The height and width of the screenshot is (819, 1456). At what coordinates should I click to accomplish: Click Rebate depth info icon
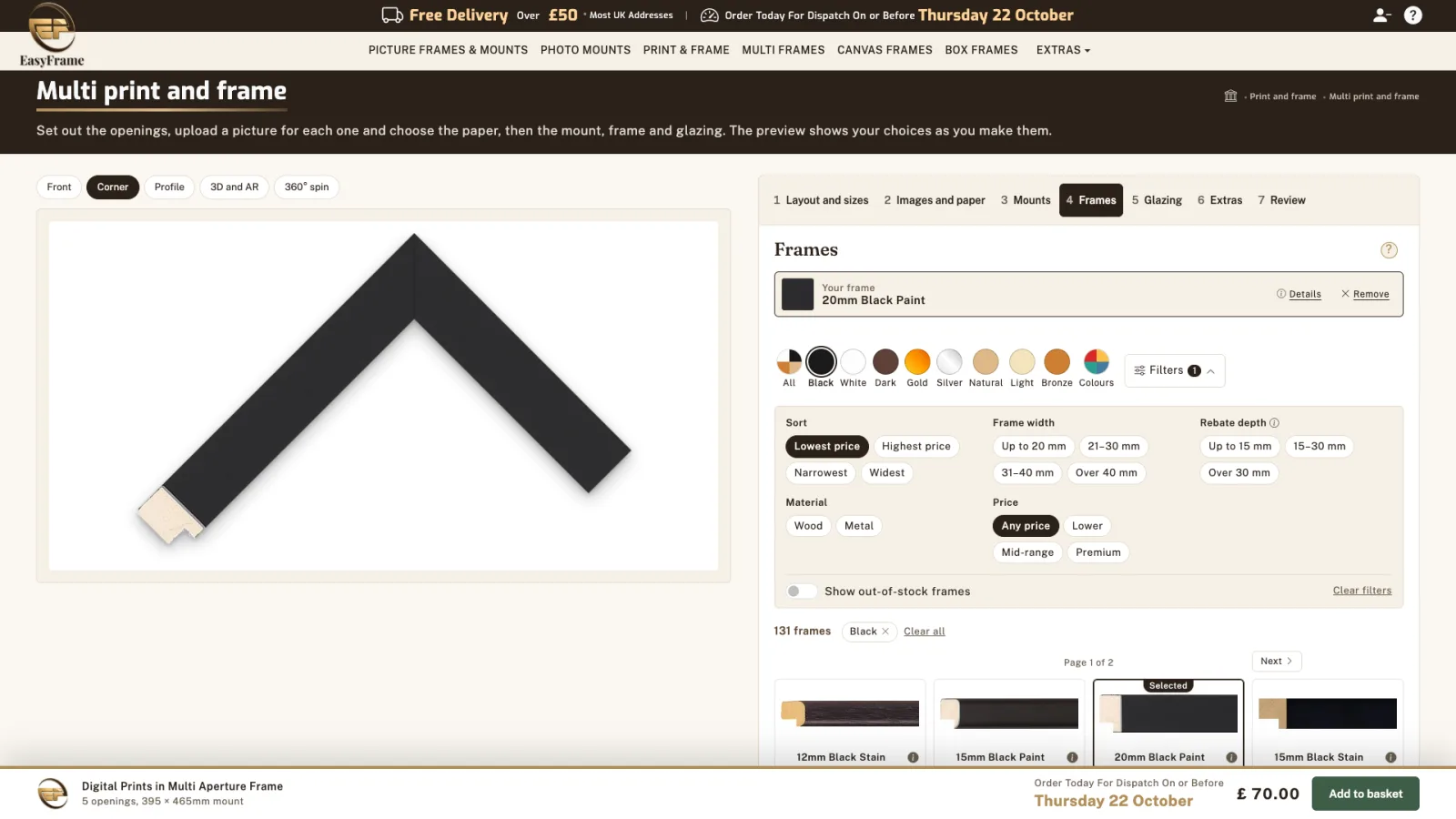click(x=1275, y=423)
